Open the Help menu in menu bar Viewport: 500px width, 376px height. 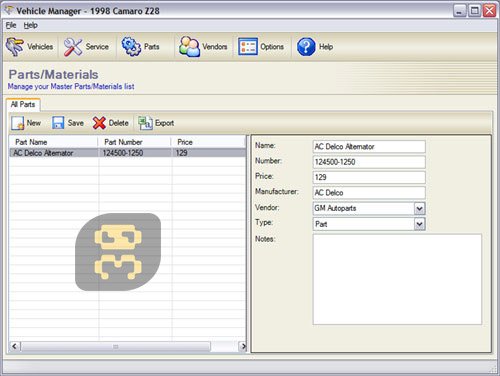point(30,25)
